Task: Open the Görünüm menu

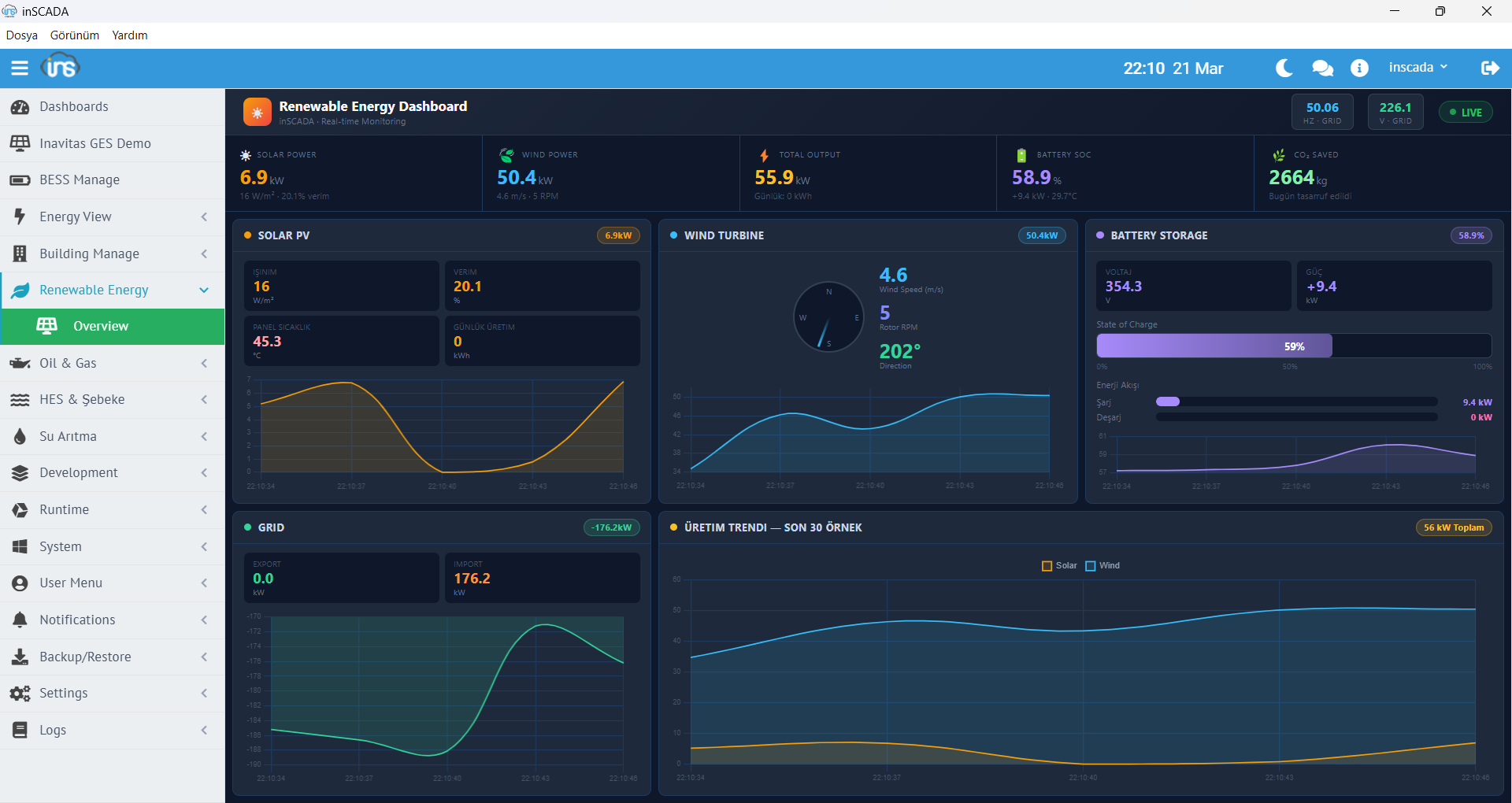Action: (74, 35)
